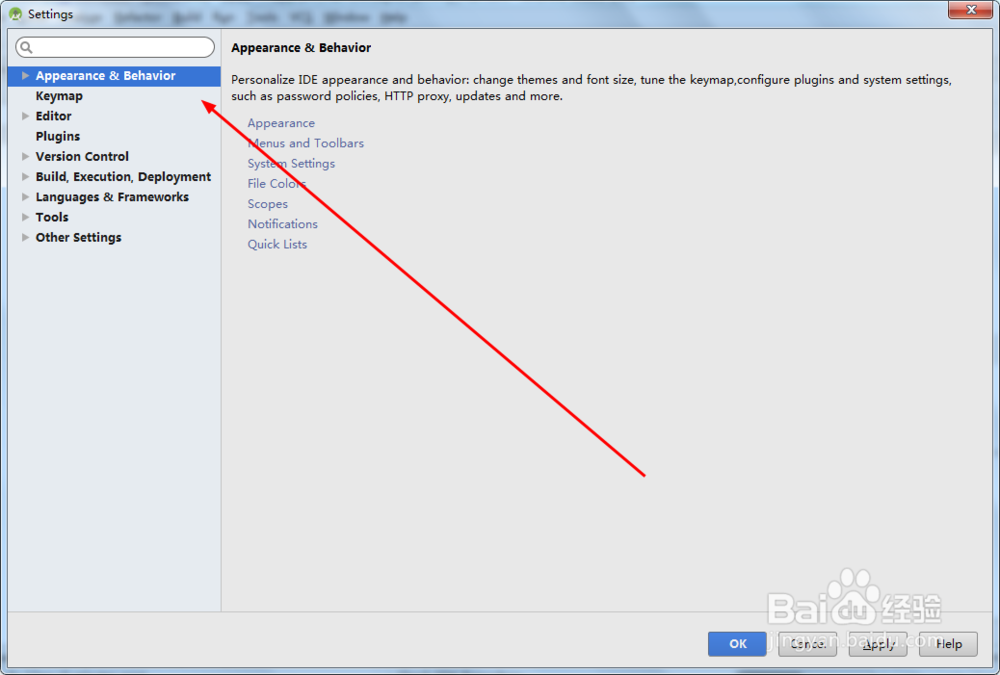Expand the Editor tree arrow
This screenshot has height=675, width=1000.
(x=26, y=116)
